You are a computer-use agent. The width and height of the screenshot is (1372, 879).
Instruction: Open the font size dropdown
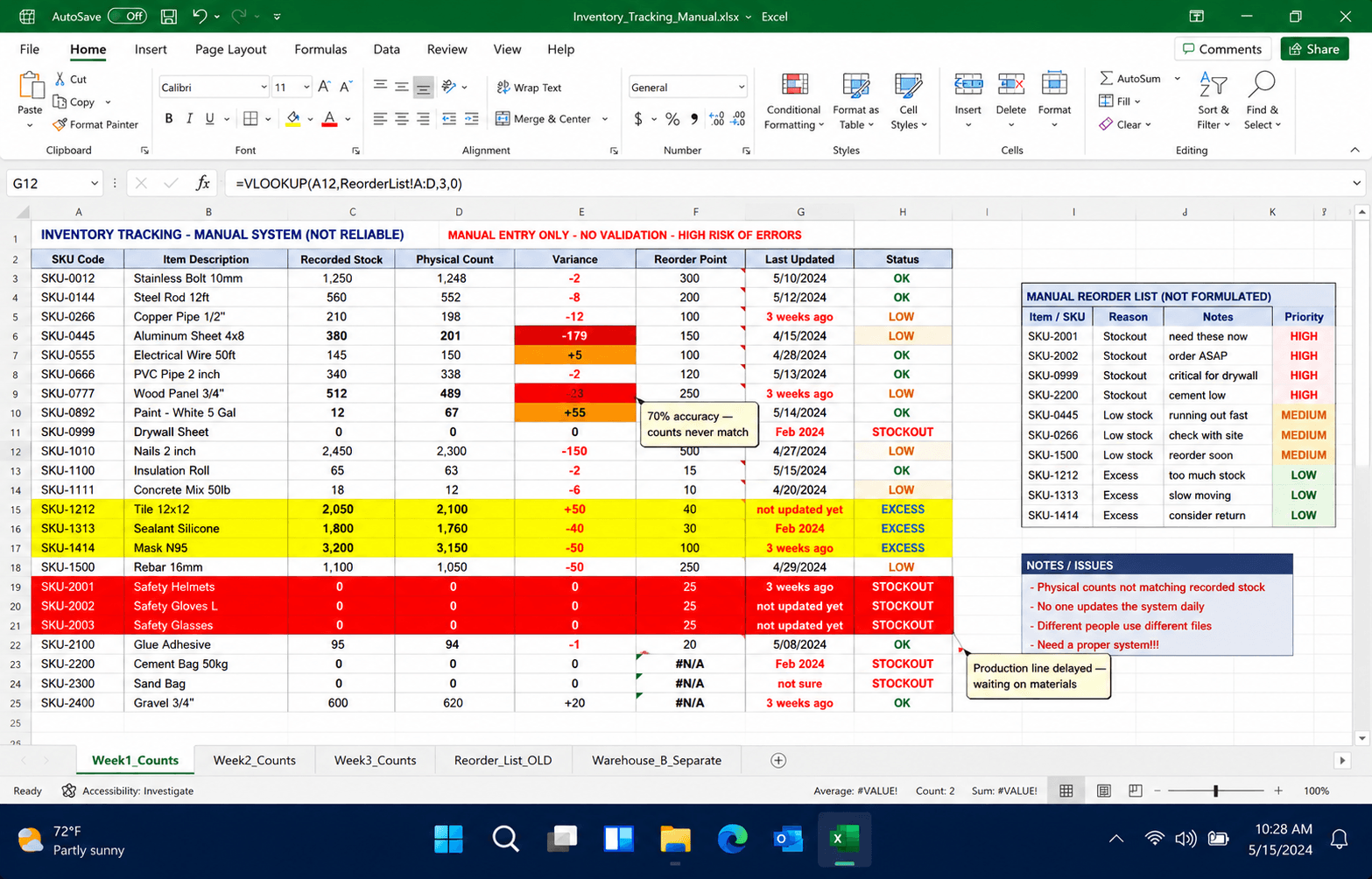(306, 87)
